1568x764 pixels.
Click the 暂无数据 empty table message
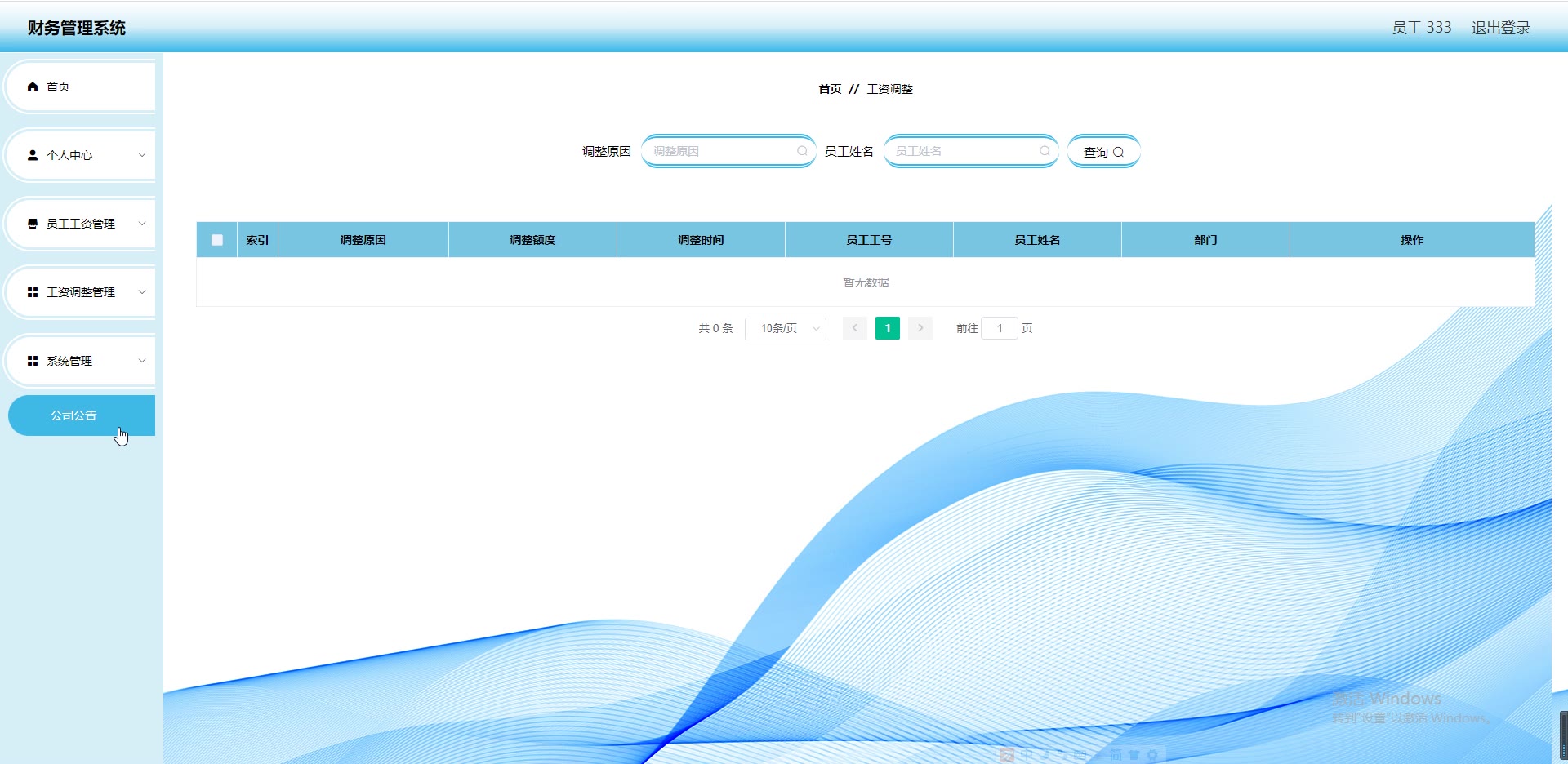tap(866, 282)
